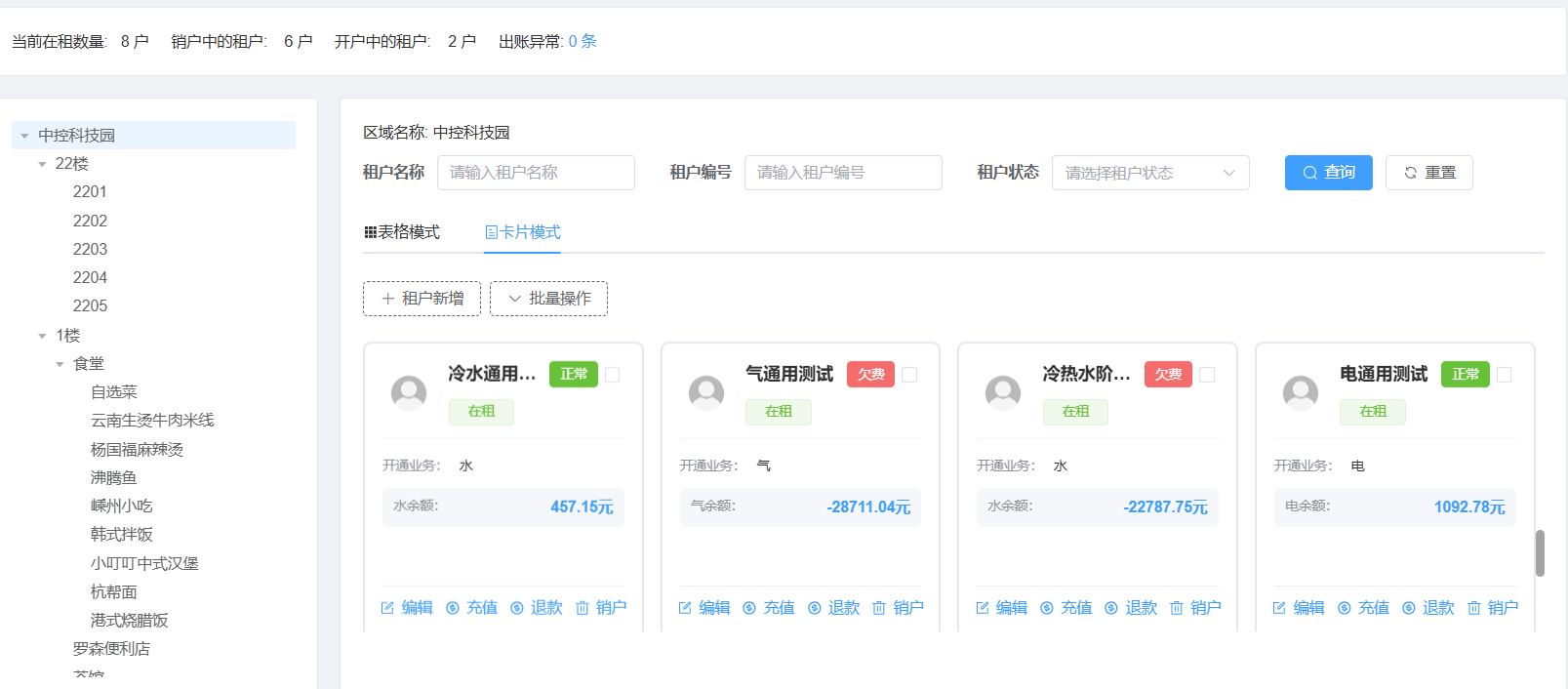
Task: Click recharge icon on 气通用测试 card
Action: point(749,608)
